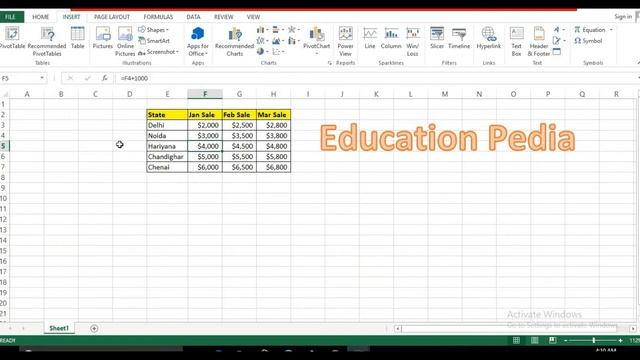Insert Column sparkline

coord(391,38)
